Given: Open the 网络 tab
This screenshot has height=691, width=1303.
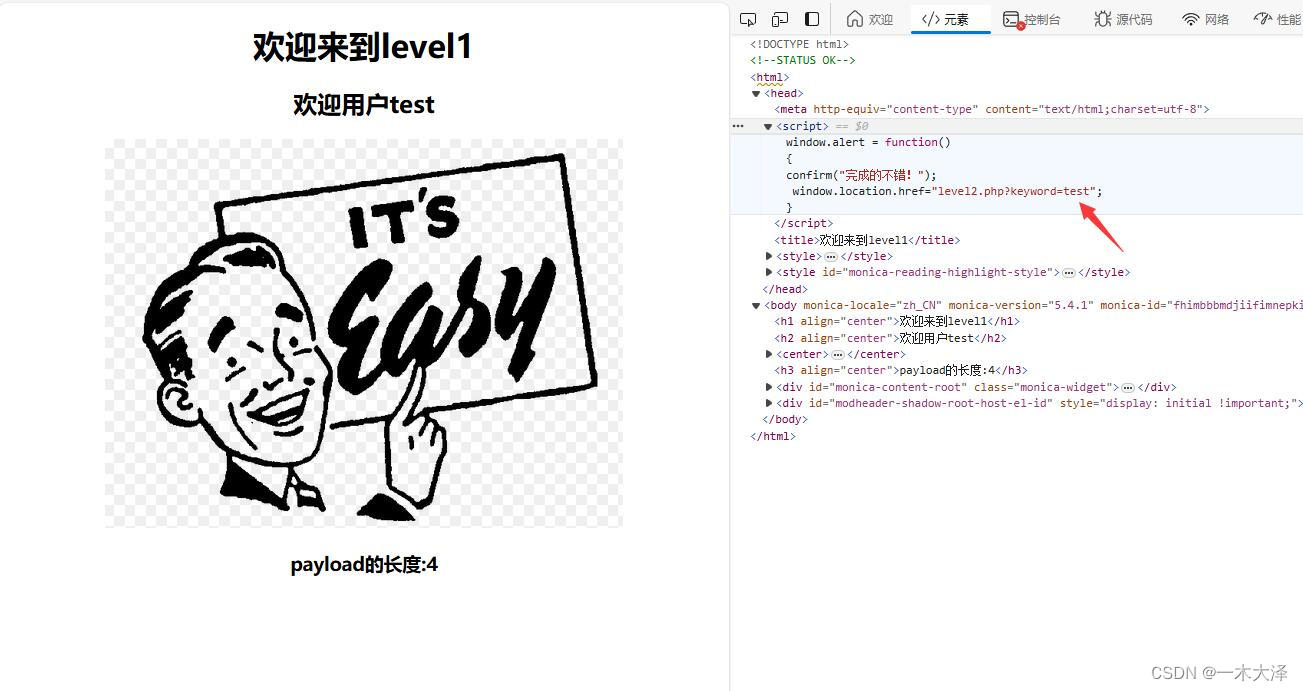Looking at the screenshot, I should (x=1205, y=19).
